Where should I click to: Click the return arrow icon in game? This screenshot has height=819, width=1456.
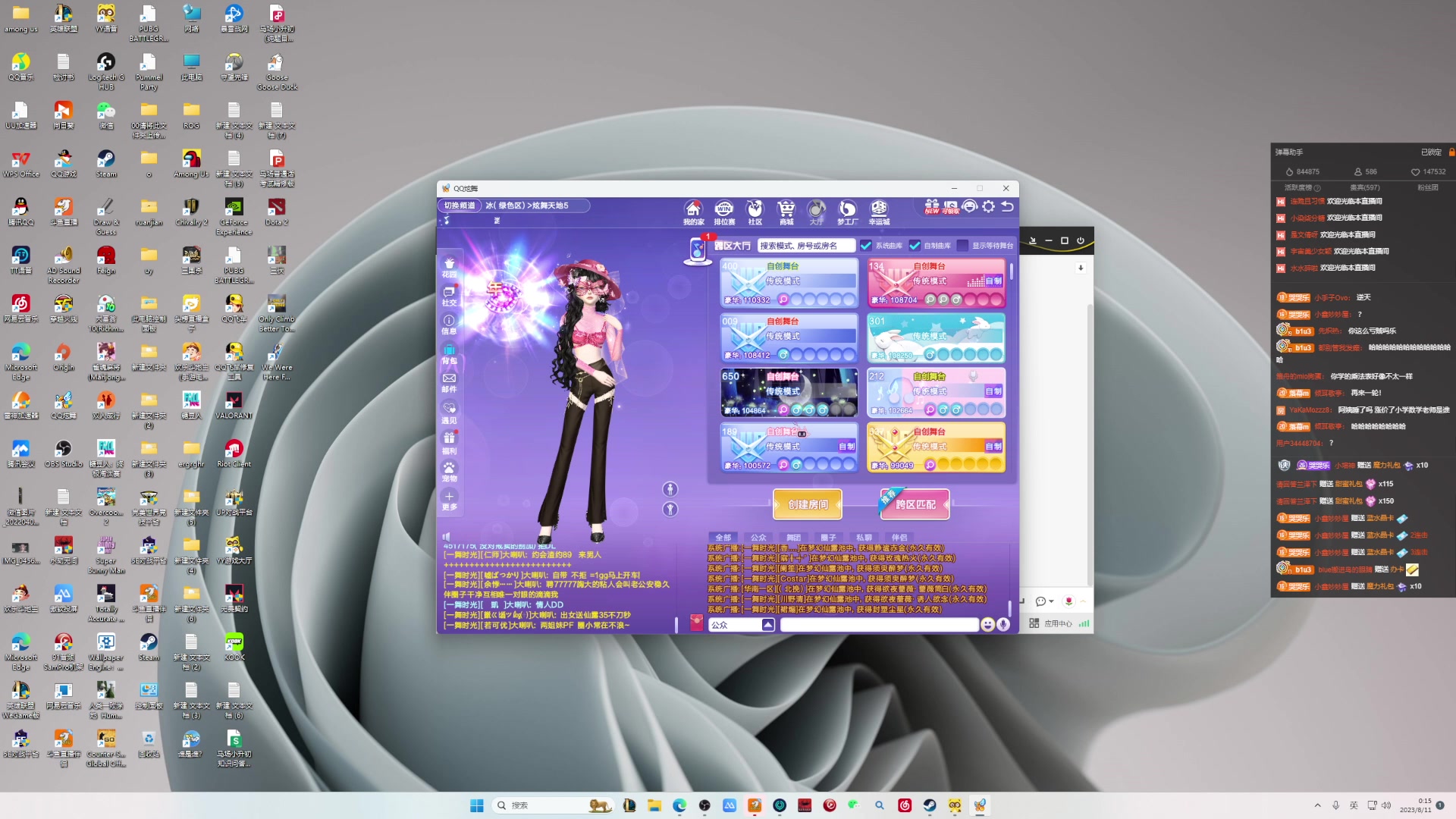click(1008, 206)
